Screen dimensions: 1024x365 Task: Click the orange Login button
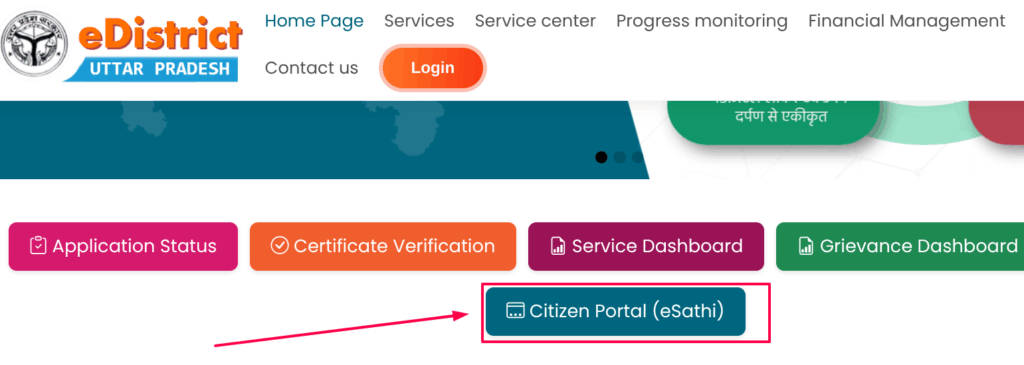[432, 68]
